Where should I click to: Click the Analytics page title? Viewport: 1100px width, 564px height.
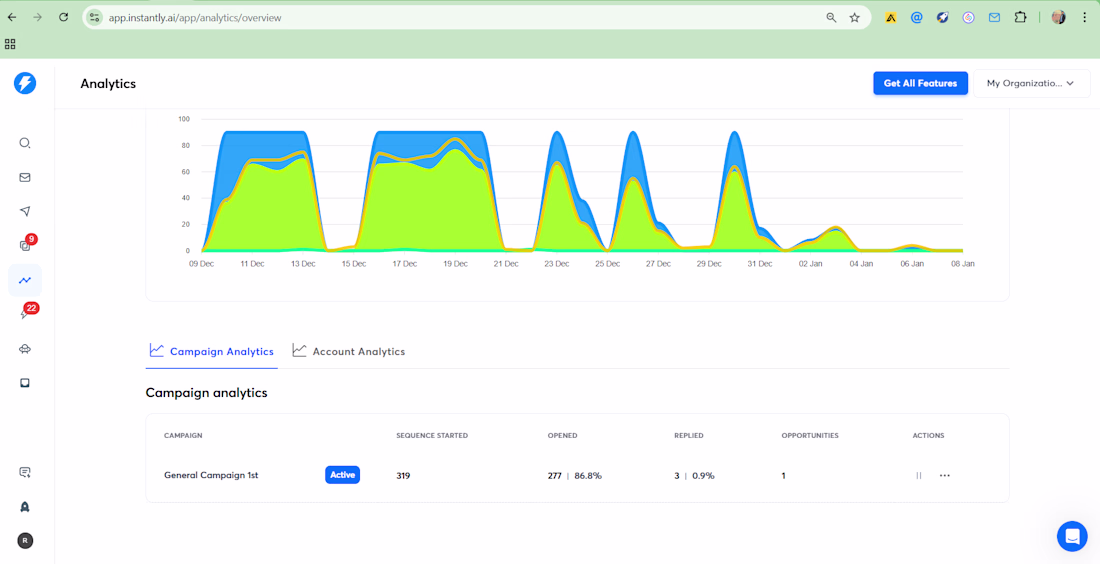pos(108,83)
